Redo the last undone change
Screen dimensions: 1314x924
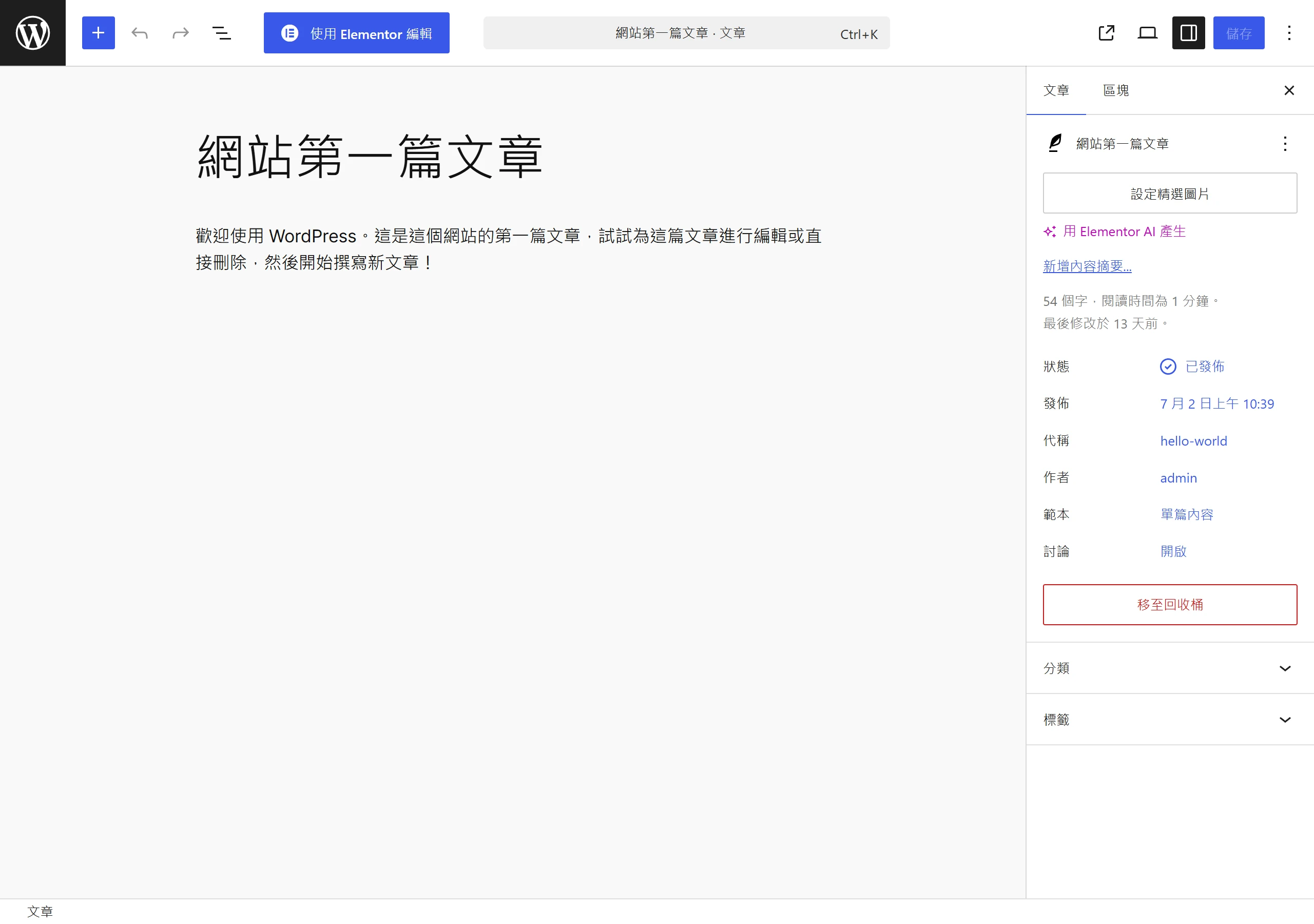[x=181, y=33]
